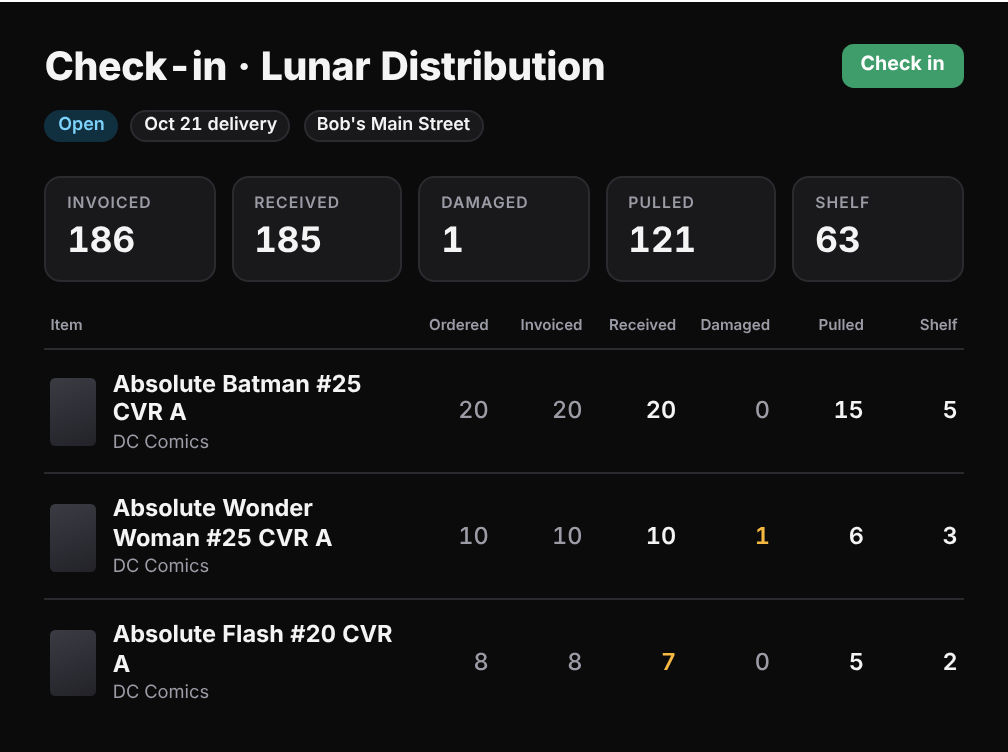This screenshot has height=752, width=1008.
Task: Select the Invoiced 186 summary card
Action: tap(130, 229)
